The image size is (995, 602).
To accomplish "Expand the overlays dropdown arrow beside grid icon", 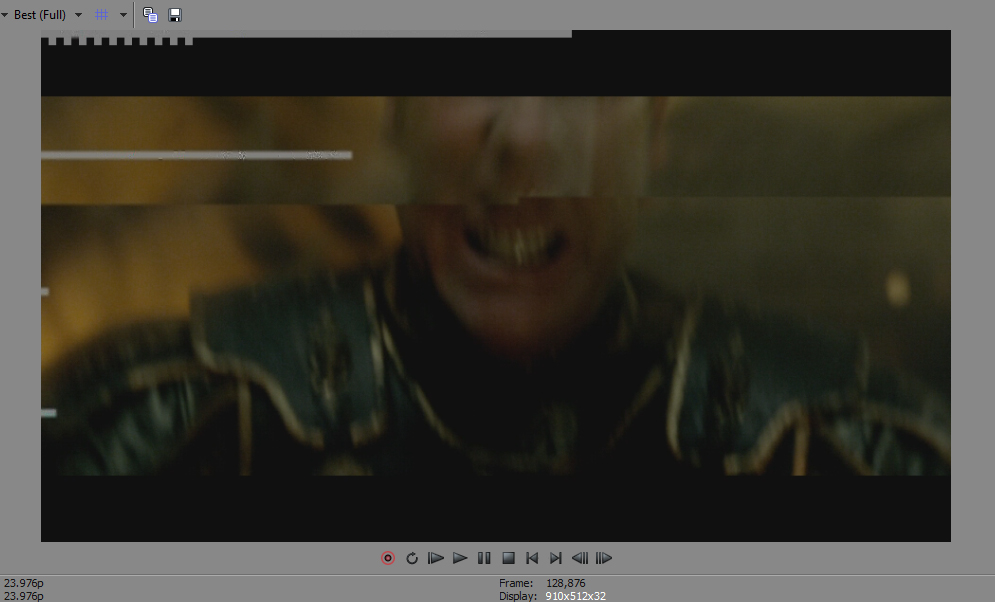I will [123, 15].
